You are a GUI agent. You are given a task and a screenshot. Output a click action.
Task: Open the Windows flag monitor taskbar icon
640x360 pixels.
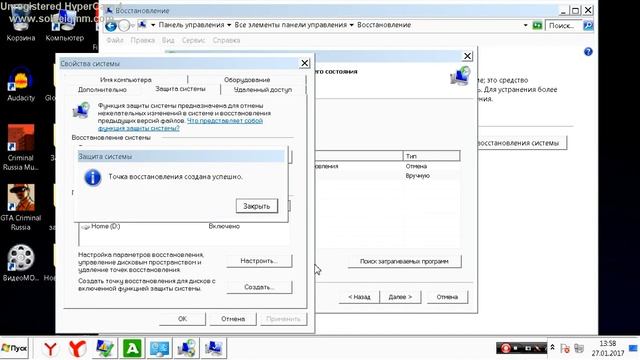(105, 349)
